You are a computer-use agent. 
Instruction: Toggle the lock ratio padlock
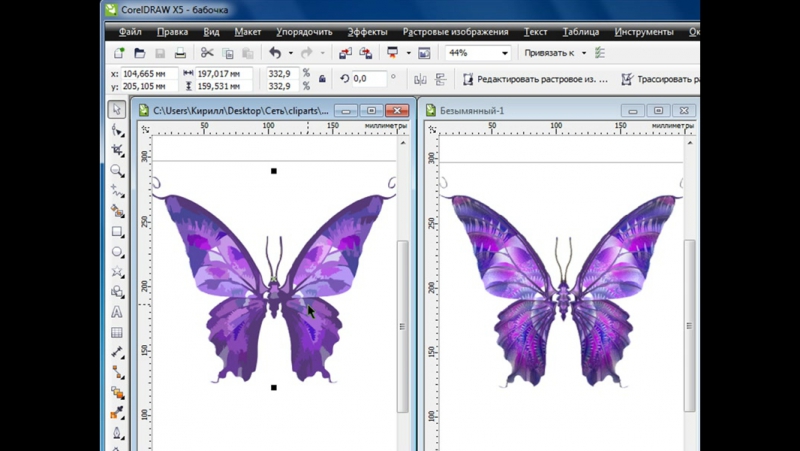(322, 79)
